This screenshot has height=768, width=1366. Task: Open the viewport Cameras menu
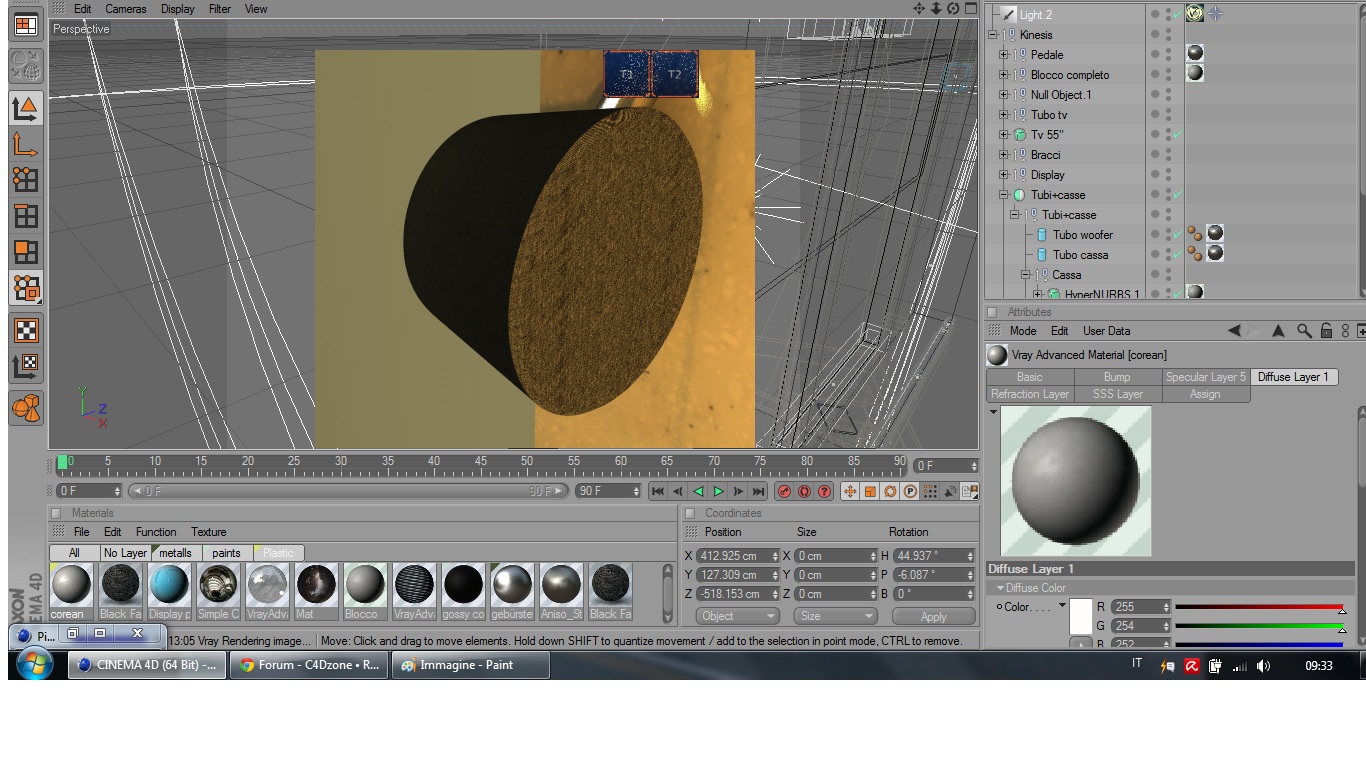point(126,9)
